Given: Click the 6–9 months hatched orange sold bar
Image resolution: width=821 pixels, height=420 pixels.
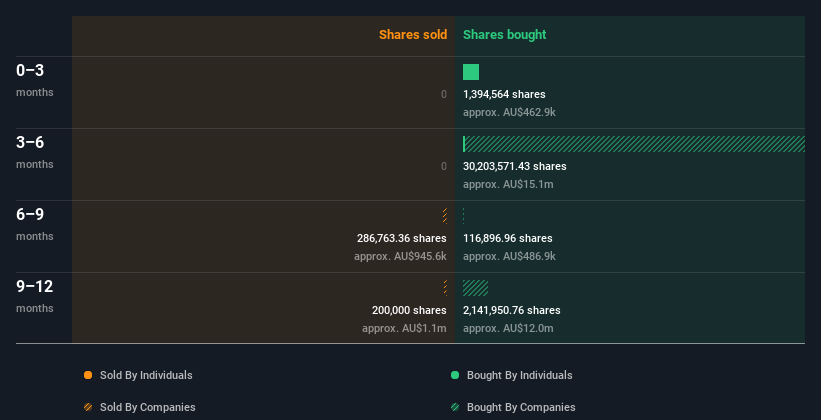Looking at the screenshot, I should point(445,216).
